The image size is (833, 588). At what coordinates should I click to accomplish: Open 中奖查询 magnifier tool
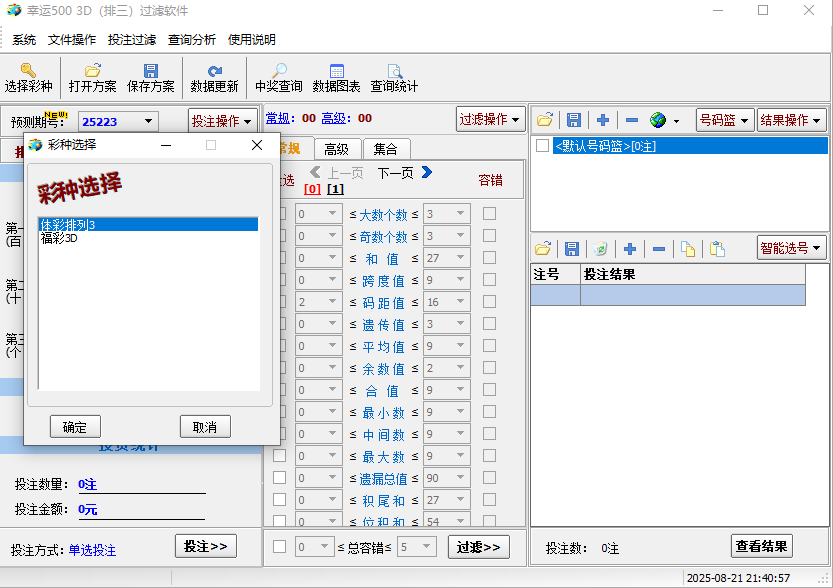coord(278,71)
